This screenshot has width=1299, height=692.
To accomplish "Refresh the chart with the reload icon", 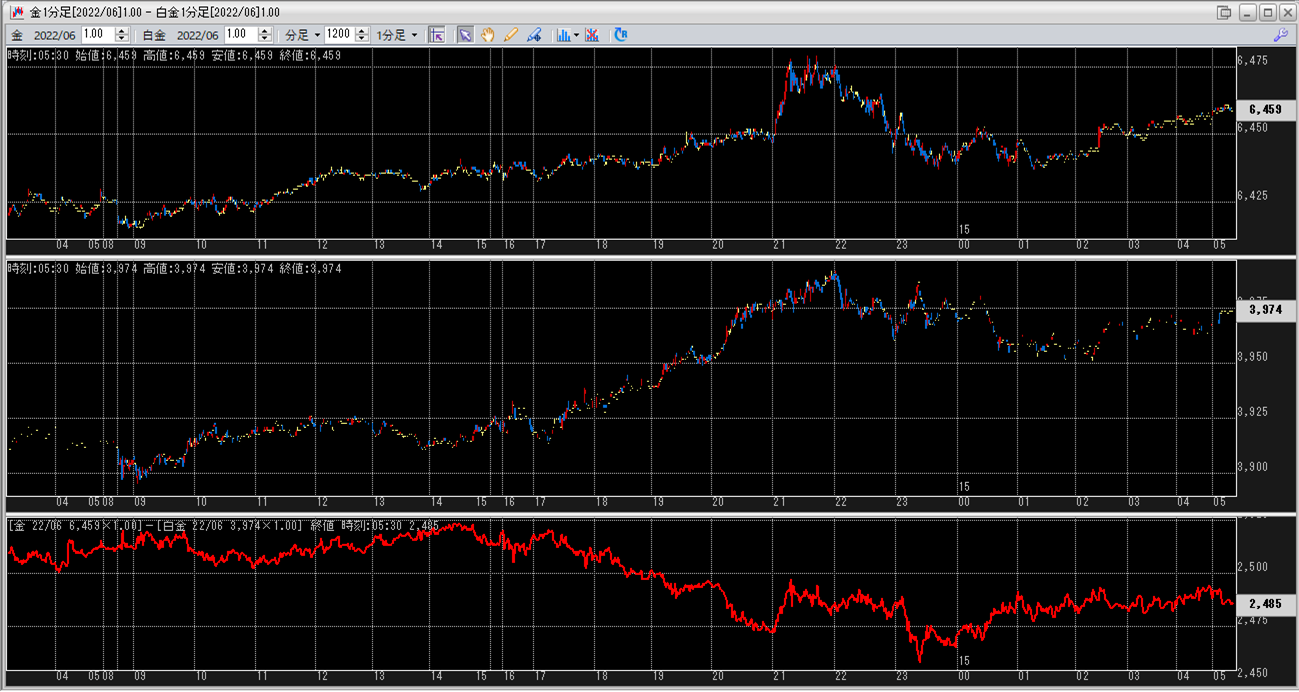I will (x=620, y=35).
